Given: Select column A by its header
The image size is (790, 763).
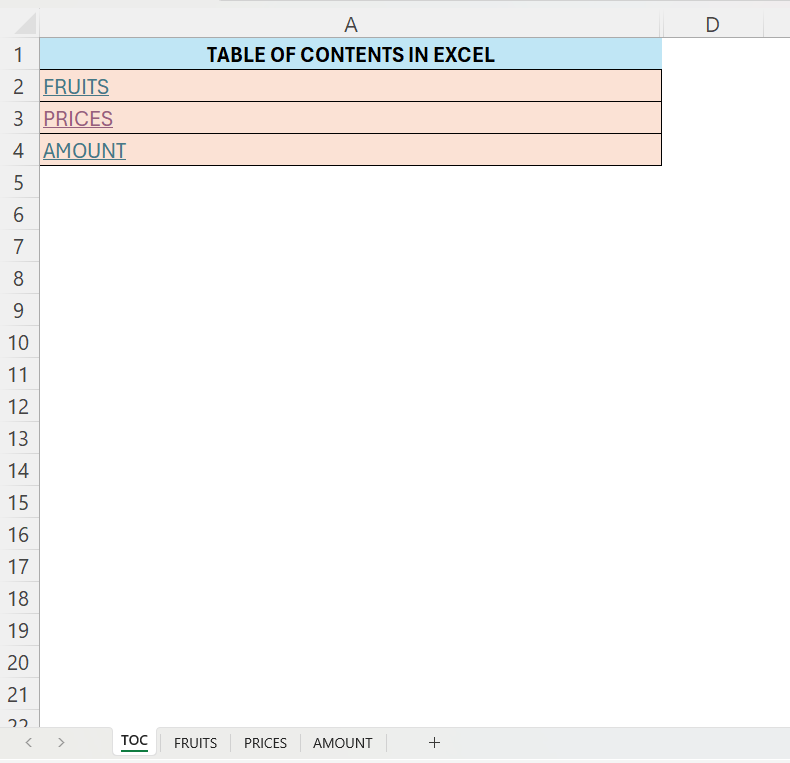Looking at the screenshot, I should click(350, 25).
